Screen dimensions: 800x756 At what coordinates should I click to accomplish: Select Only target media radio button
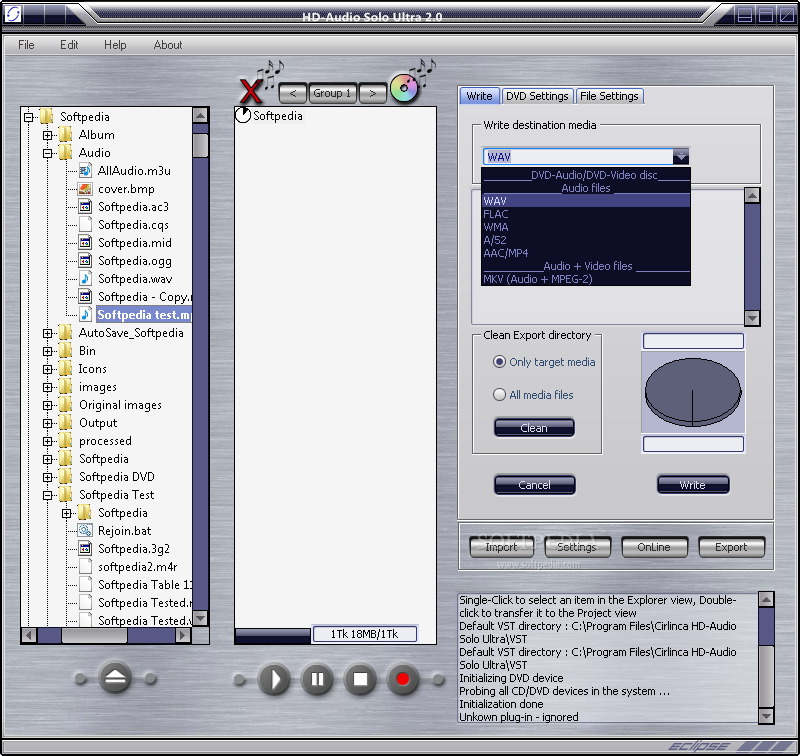click(499, 362)
